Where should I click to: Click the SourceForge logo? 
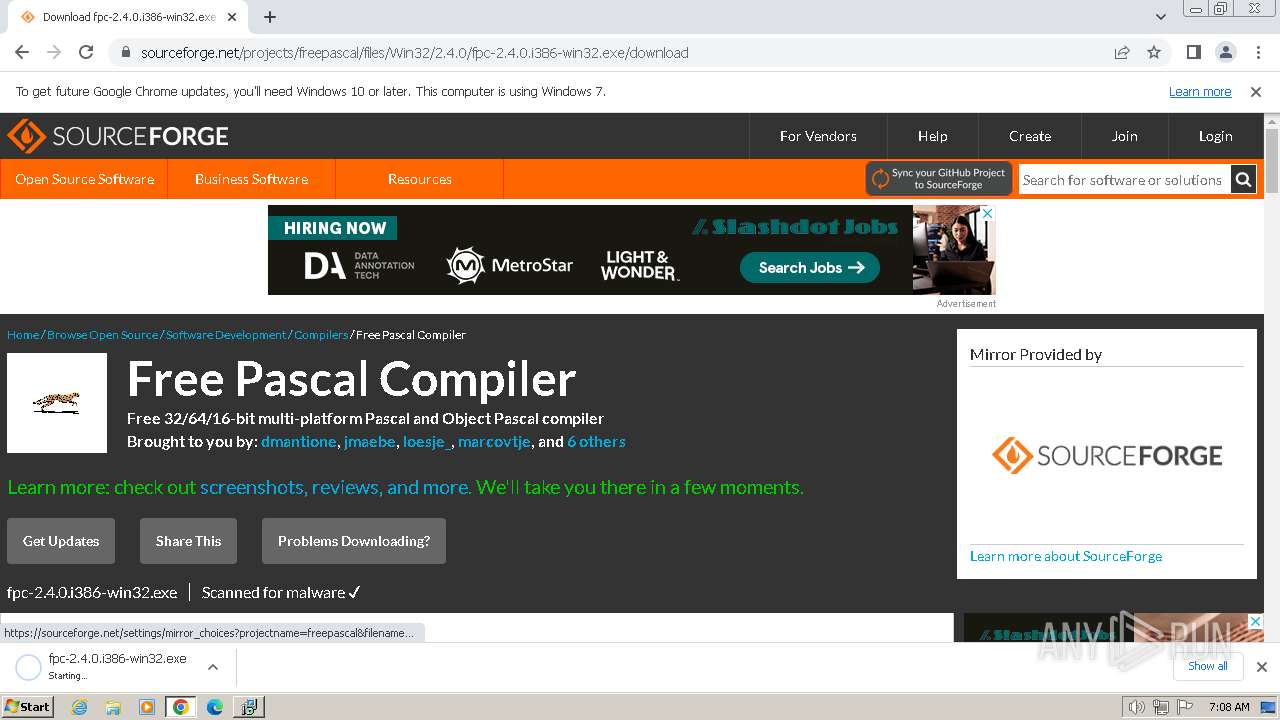click(x=118, y=136)
